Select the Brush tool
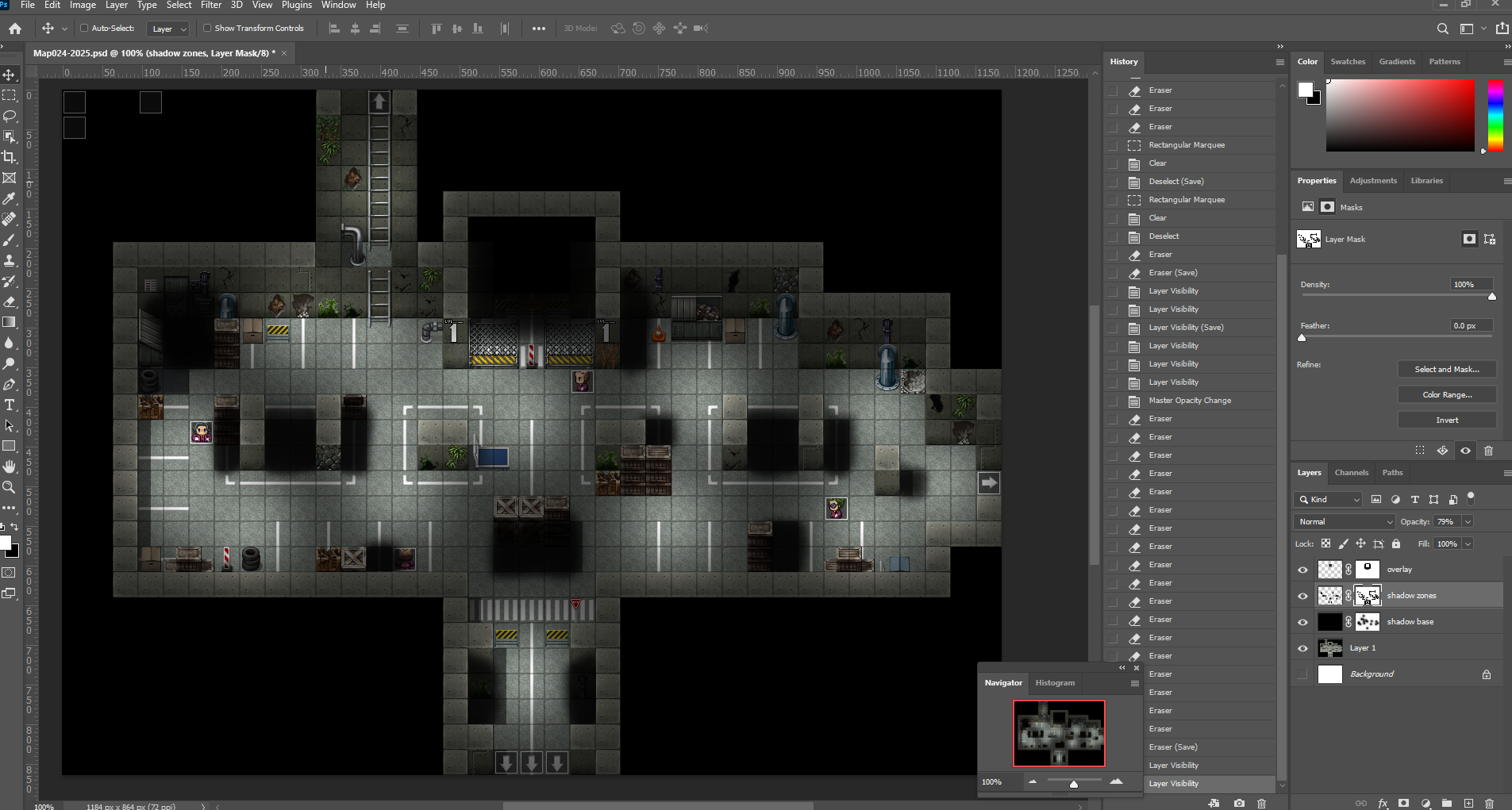This screenshot has height=810, width=1512. [10, 240]
